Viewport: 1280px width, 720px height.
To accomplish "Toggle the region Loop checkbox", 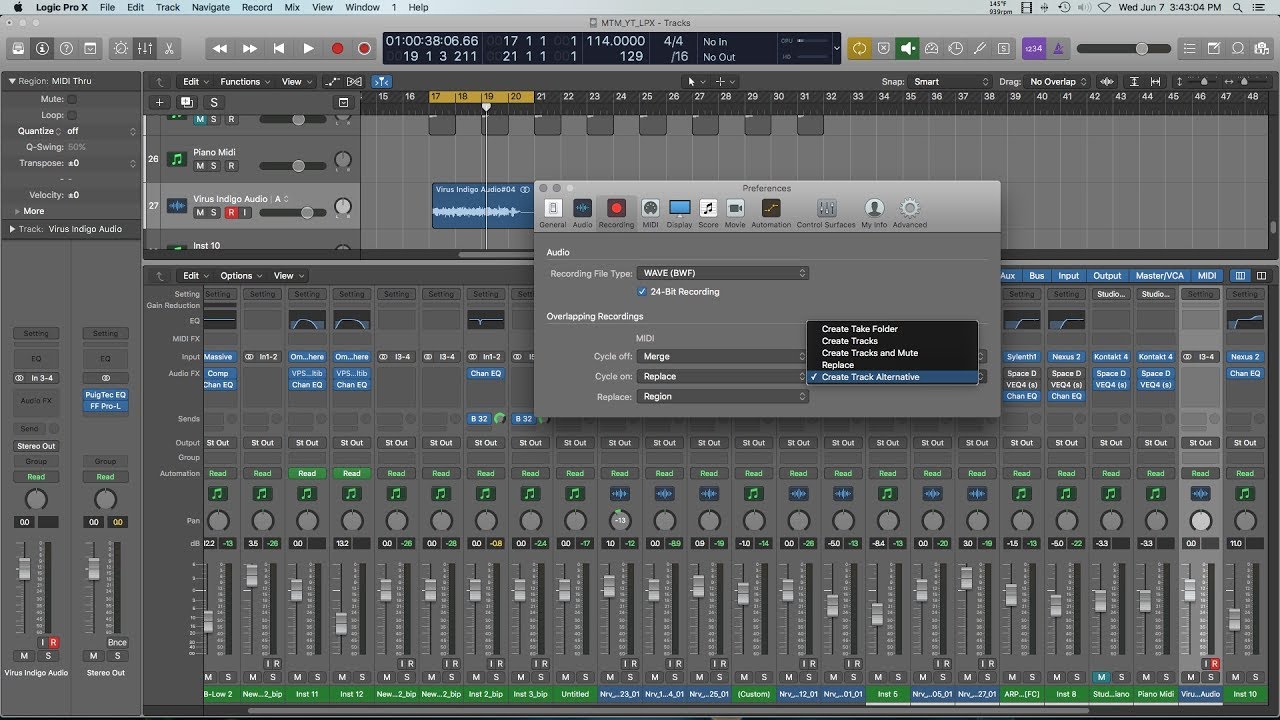I will pos(72,115).
